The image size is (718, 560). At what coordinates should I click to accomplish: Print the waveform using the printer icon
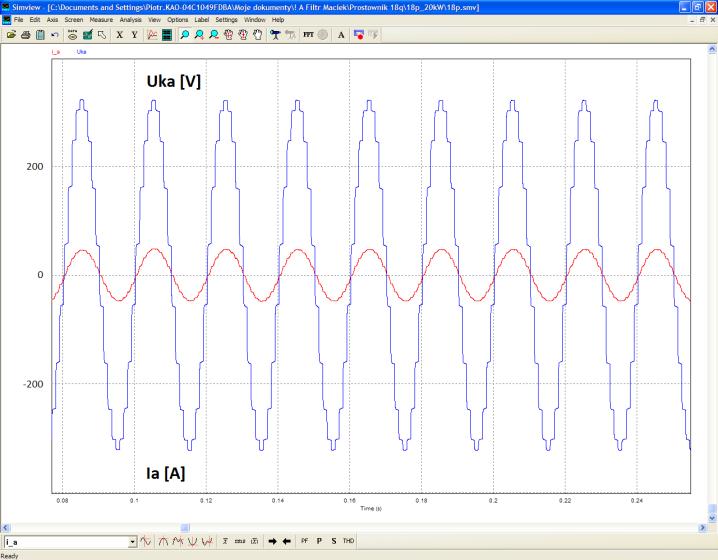click(26, 34)
